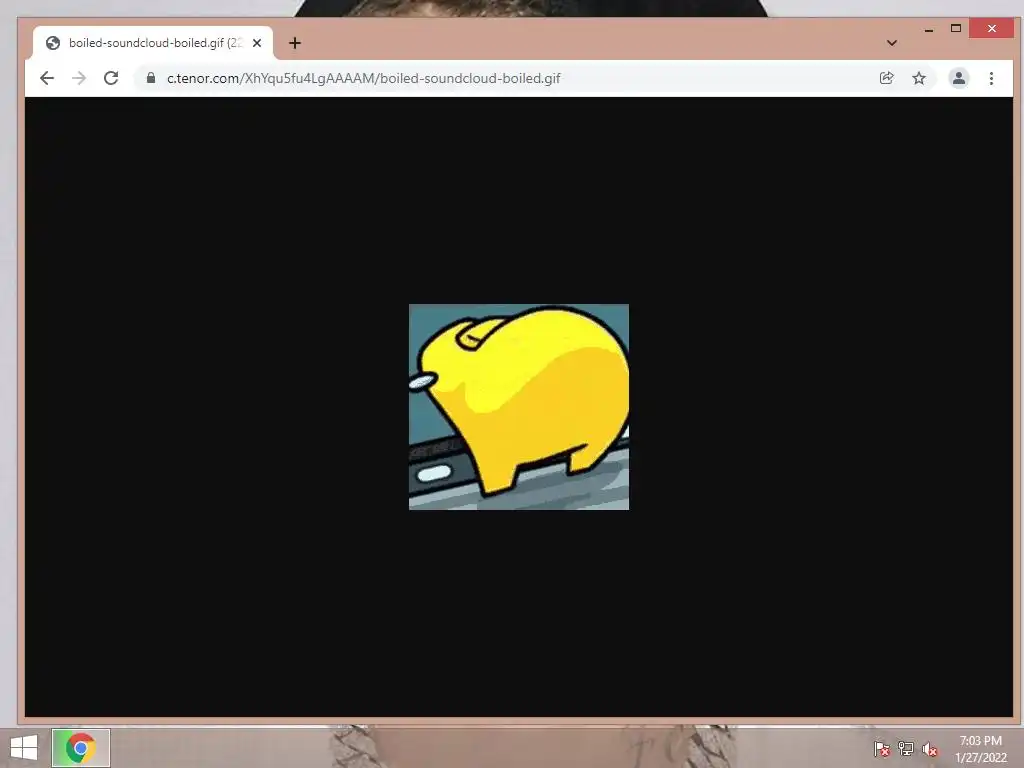The width and height of the screenshot is (1024, 768).
Task: Go back with the back arrow
Action: click(47, 78)
